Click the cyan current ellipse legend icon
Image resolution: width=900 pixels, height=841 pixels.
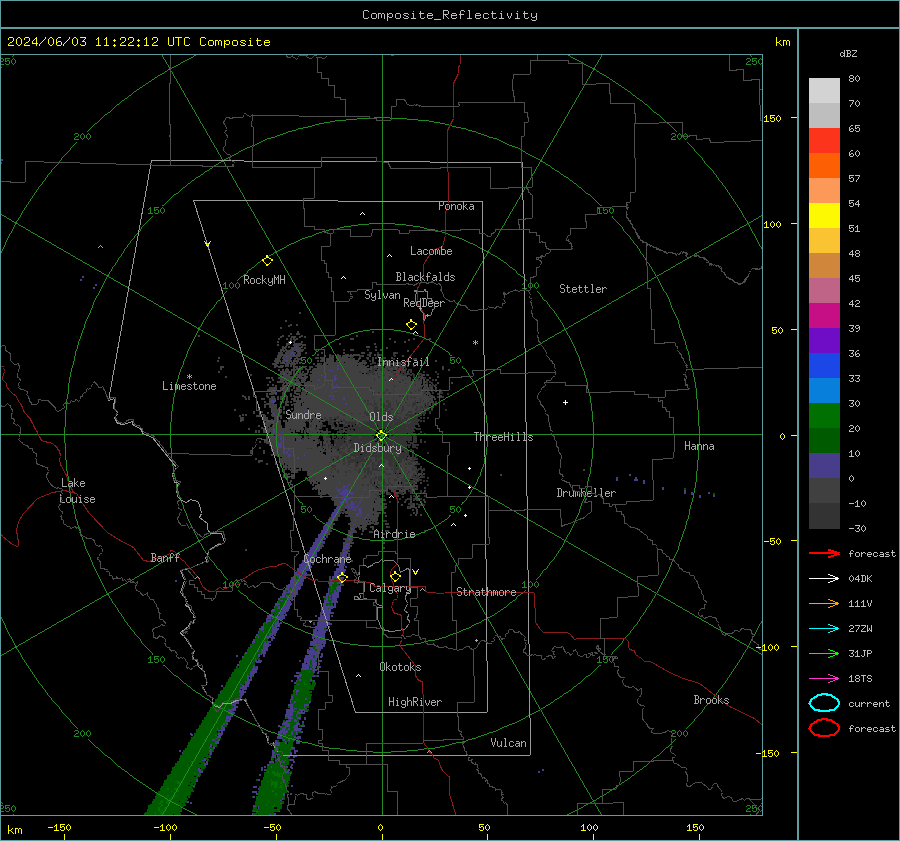824,703
